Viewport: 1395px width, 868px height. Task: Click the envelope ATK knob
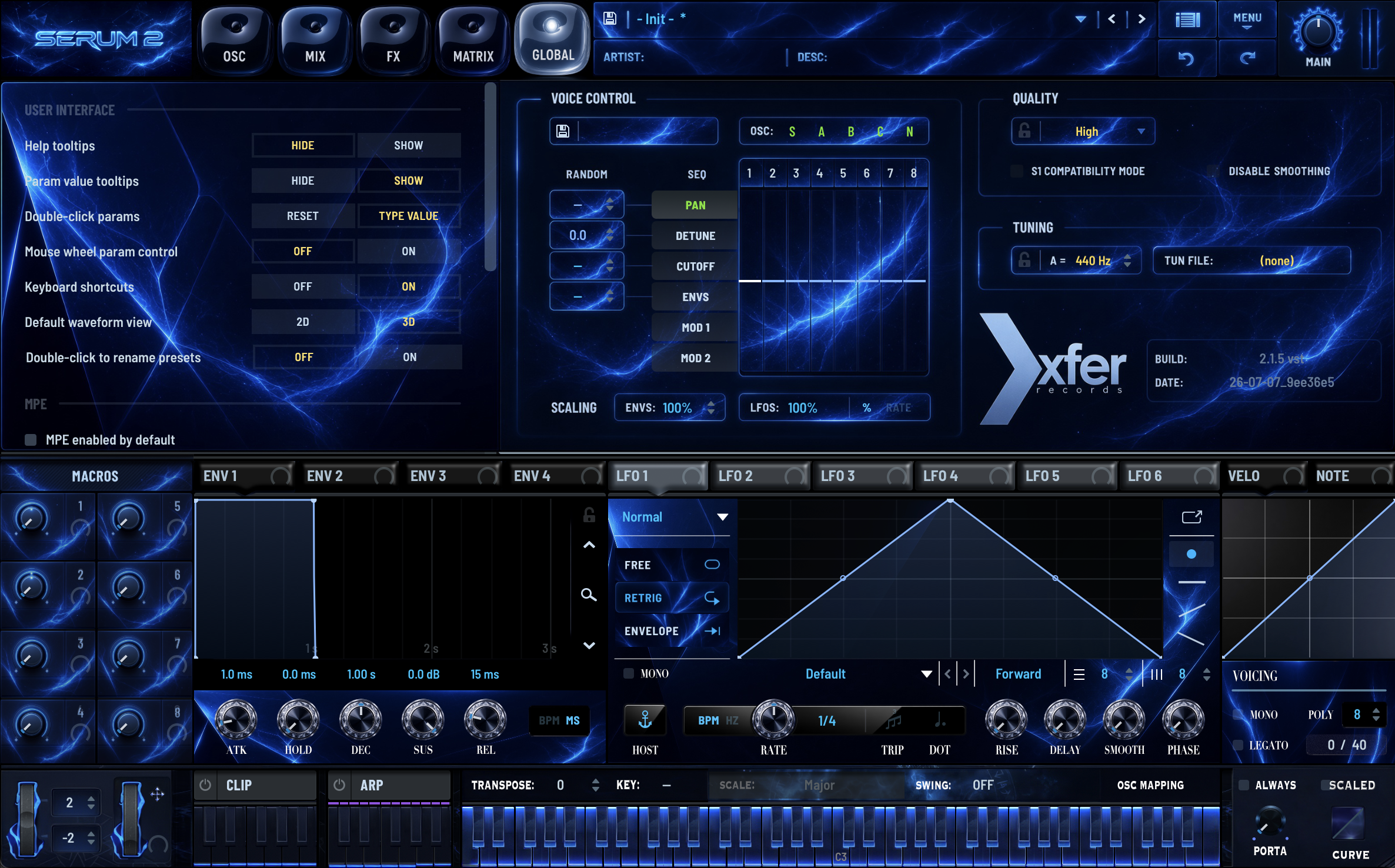click(x=236, y=719)
